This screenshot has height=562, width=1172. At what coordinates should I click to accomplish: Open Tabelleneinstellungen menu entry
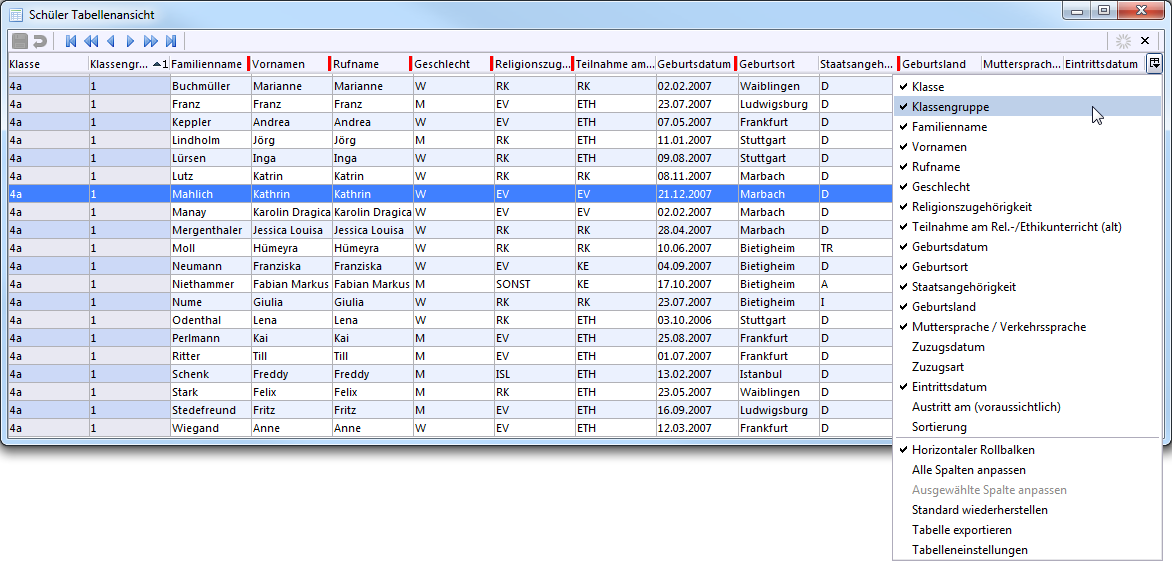tap(969, 550)
